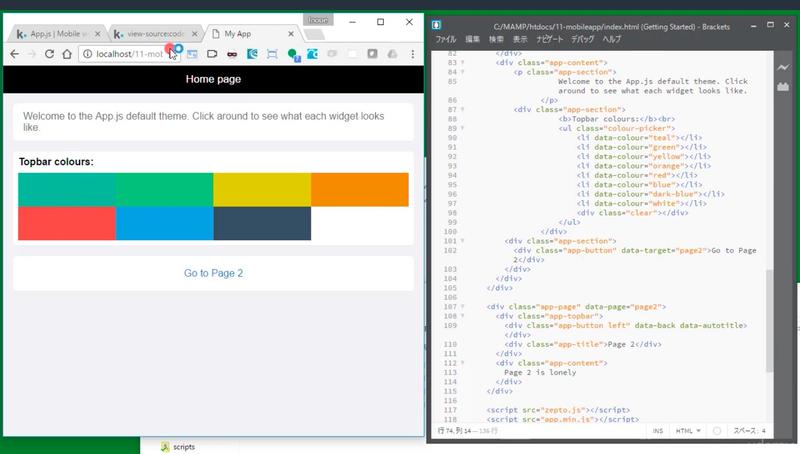Open the ヘルプ menu in Brackets
The image size is (800, 454).
(x=612, y=39)
